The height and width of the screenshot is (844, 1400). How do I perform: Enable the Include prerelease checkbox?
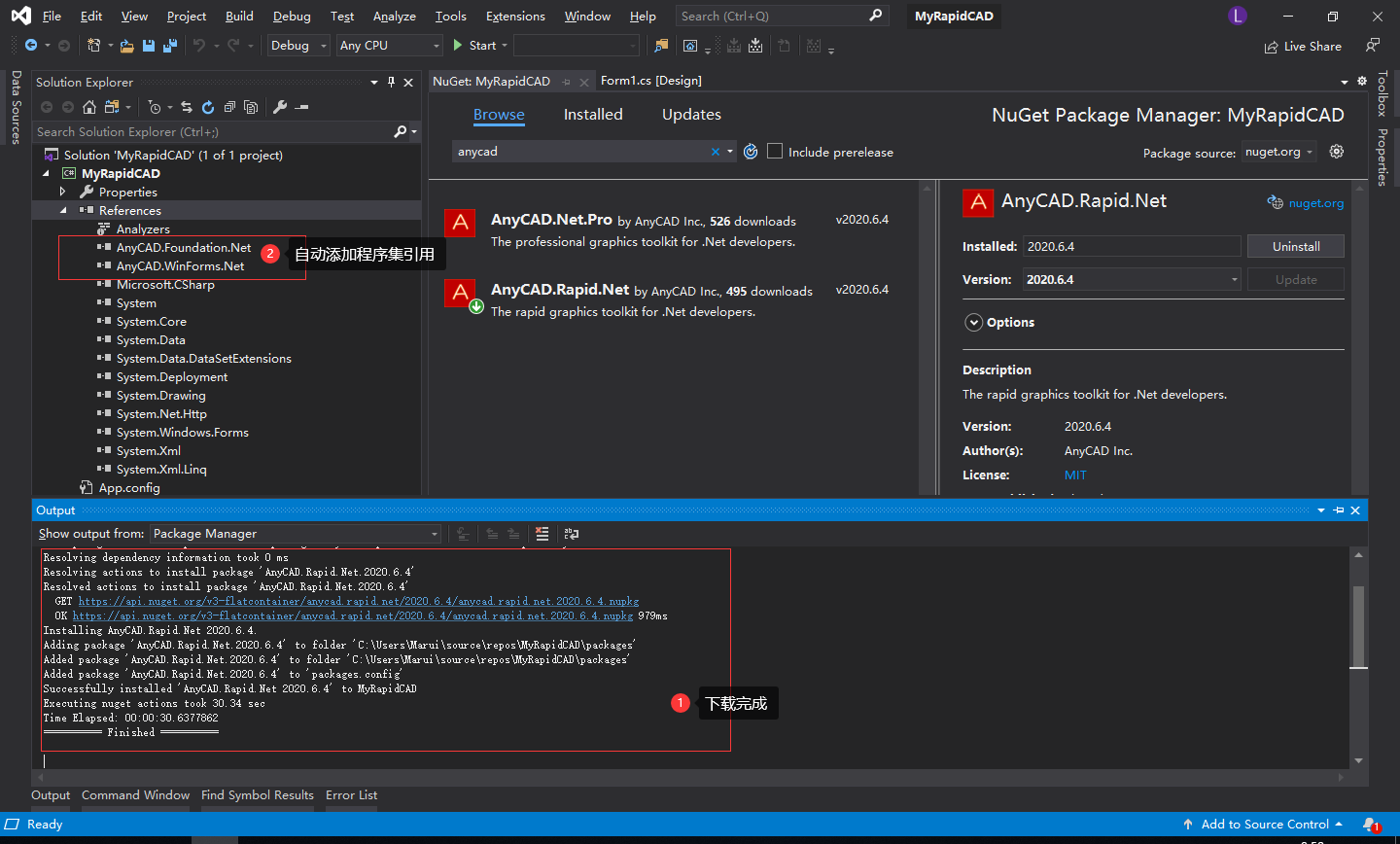point(775,152)
